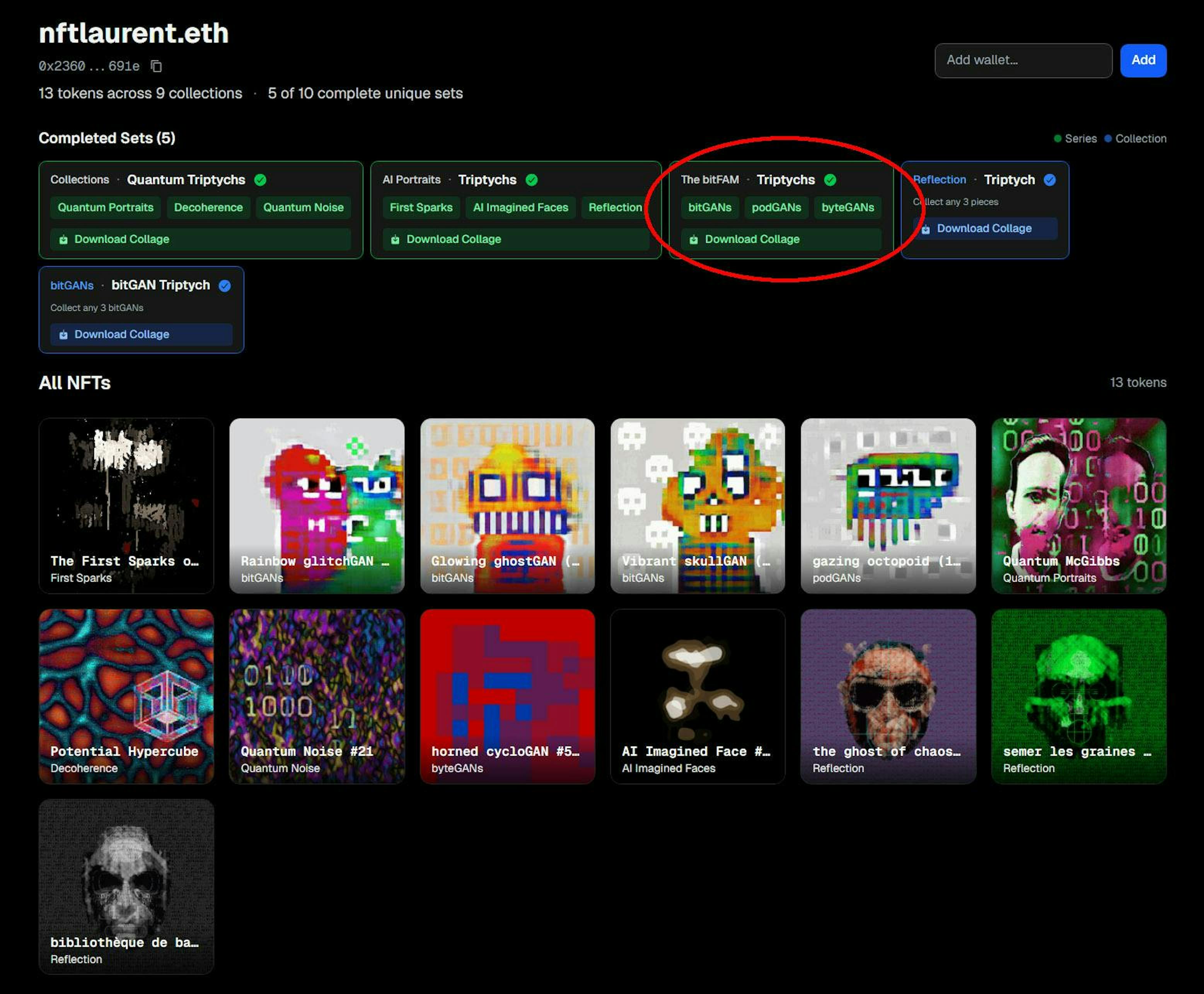Click download icon in Quantum Triptychs card
Screen dimensions: 1204x994
click(63, 239)
